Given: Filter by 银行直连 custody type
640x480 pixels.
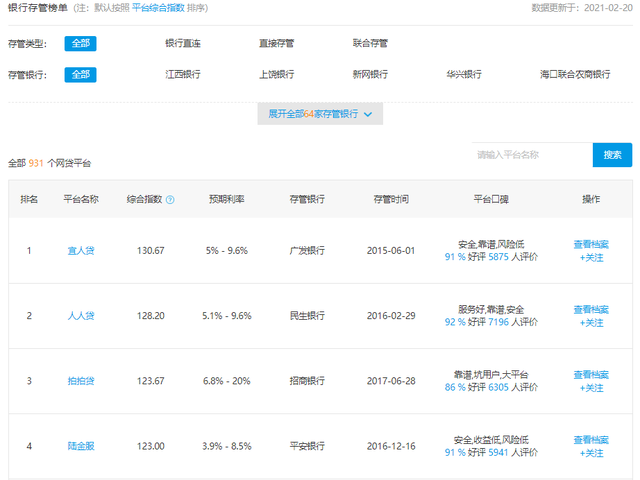Looking at the screenshot, I should [x=183, y=43].
